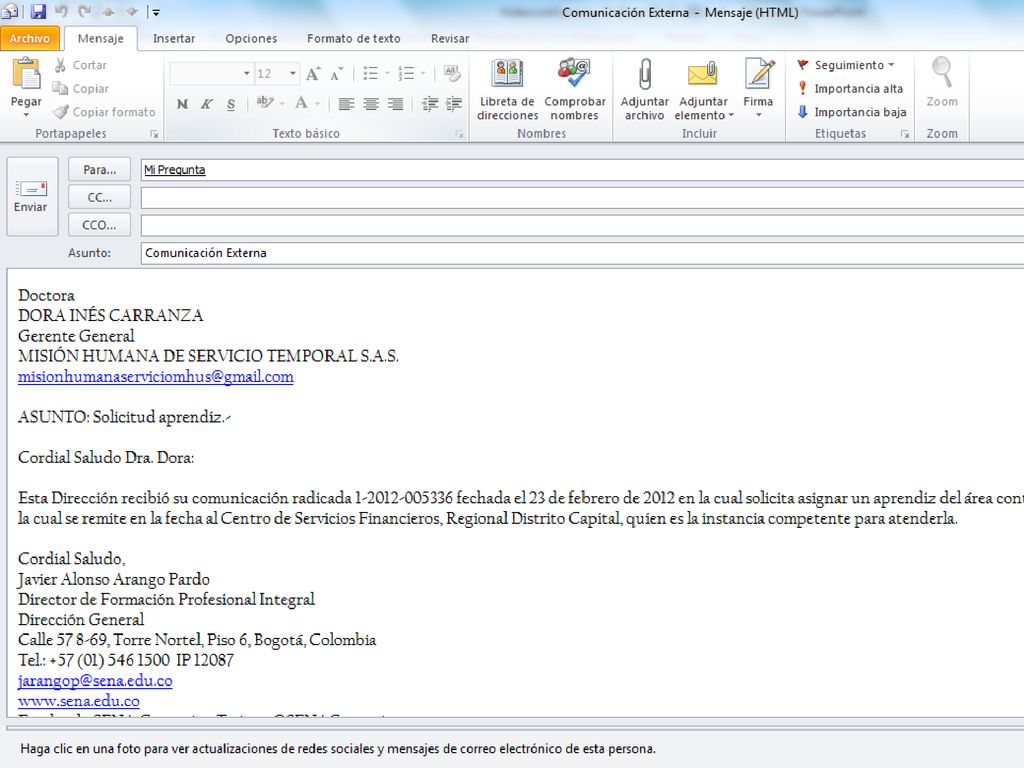Click in the Asunto subject field
Viewport: 1024px width, 768px height.
583,253
